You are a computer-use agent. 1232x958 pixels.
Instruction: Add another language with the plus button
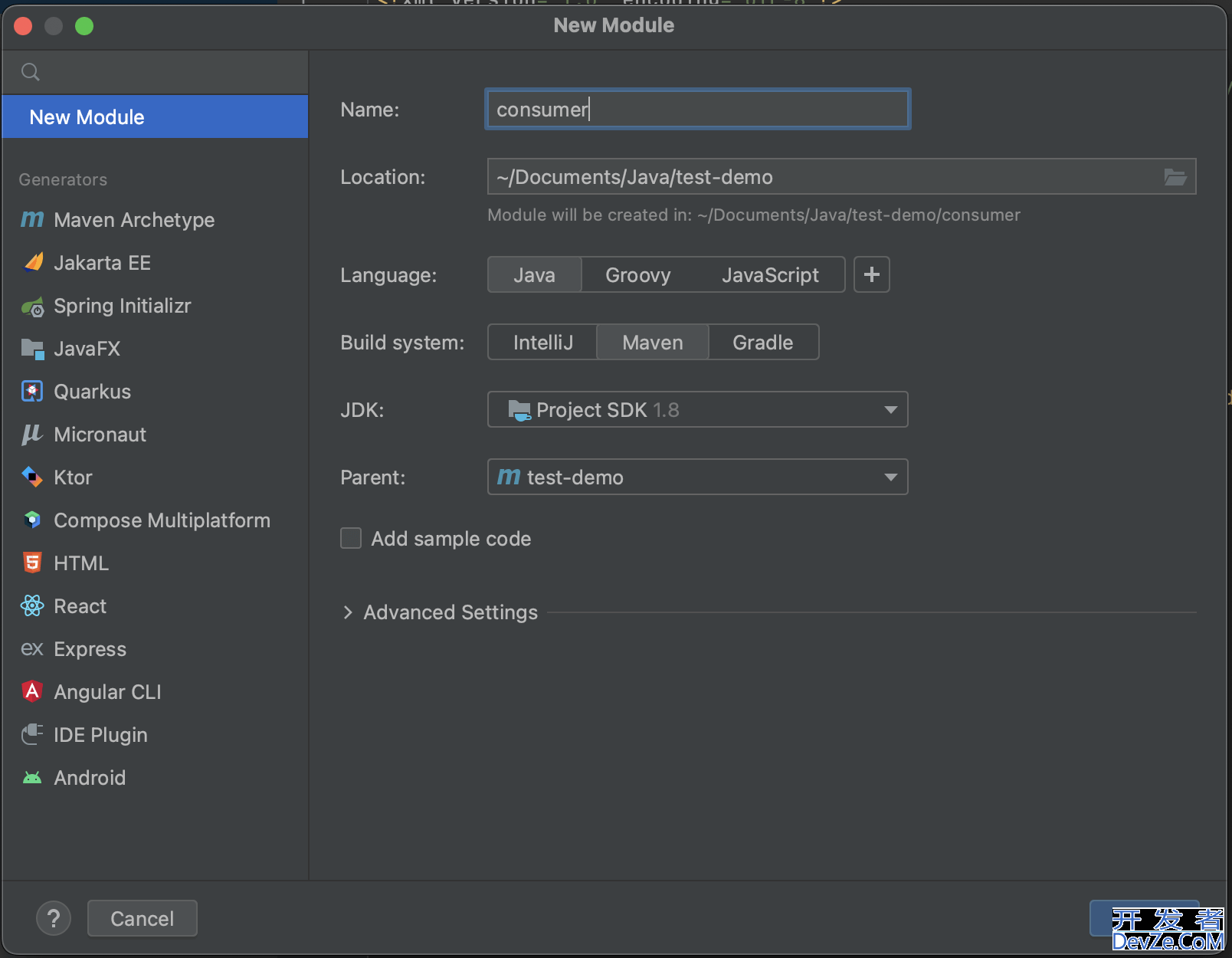[872, 274]
